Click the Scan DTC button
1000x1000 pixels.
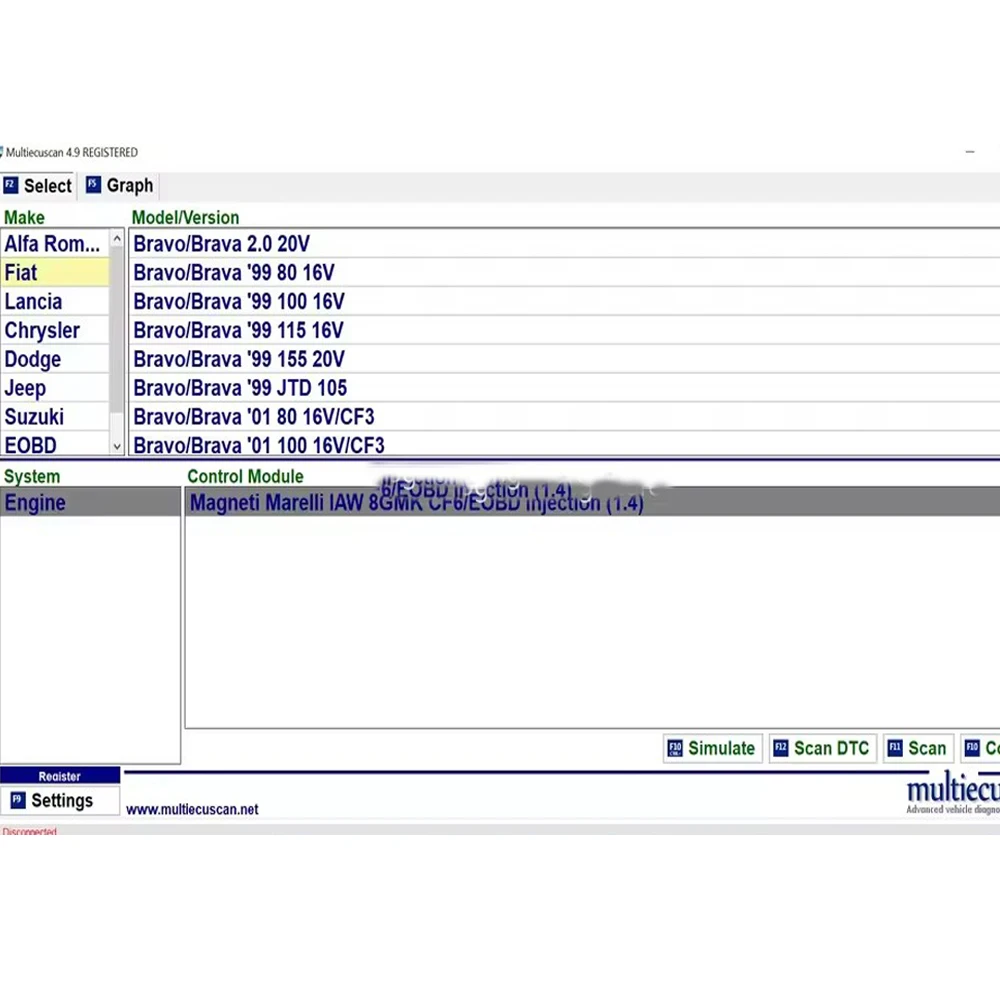pyautogui.click(x=823, y=747)
